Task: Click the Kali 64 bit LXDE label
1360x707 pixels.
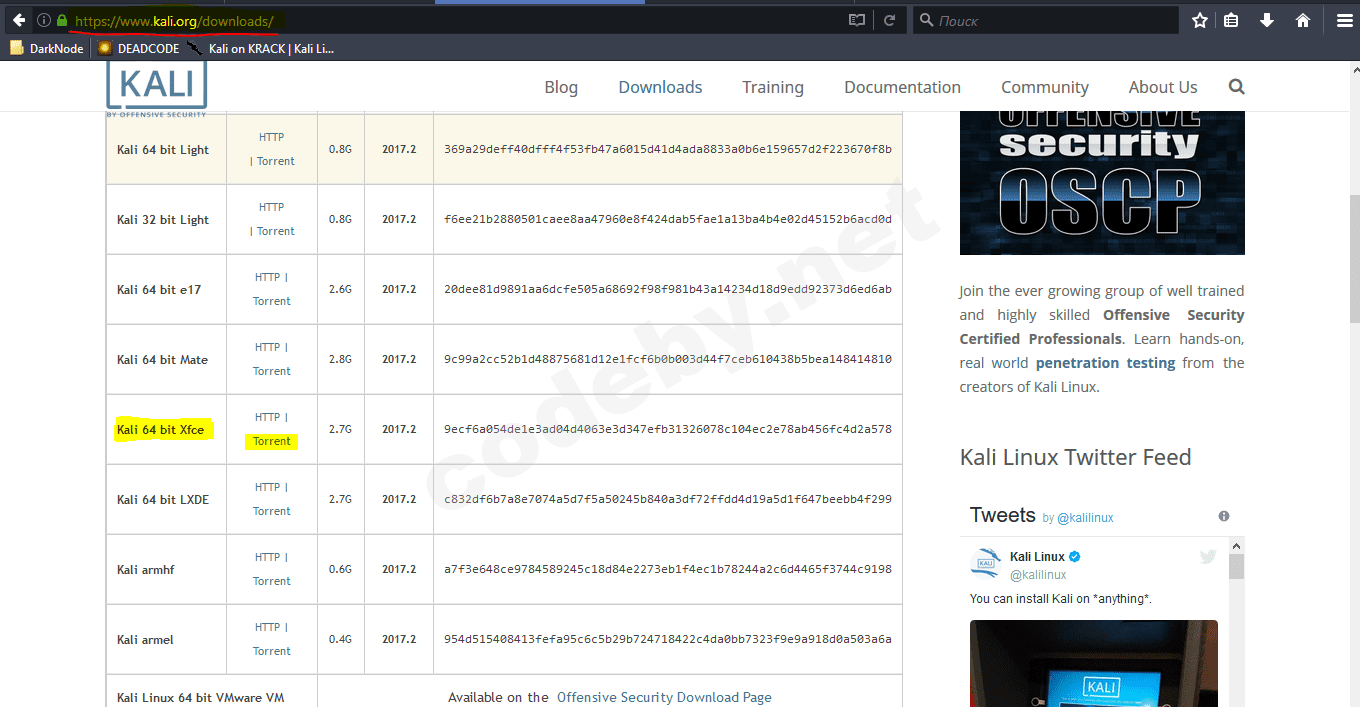Action: [x=163, y=500]
